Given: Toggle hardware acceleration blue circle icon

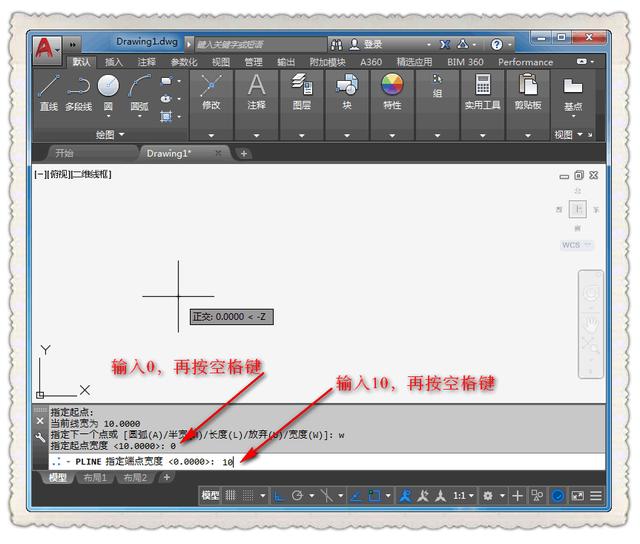Looking at the screenshot, I should click(x=558, y=496).
